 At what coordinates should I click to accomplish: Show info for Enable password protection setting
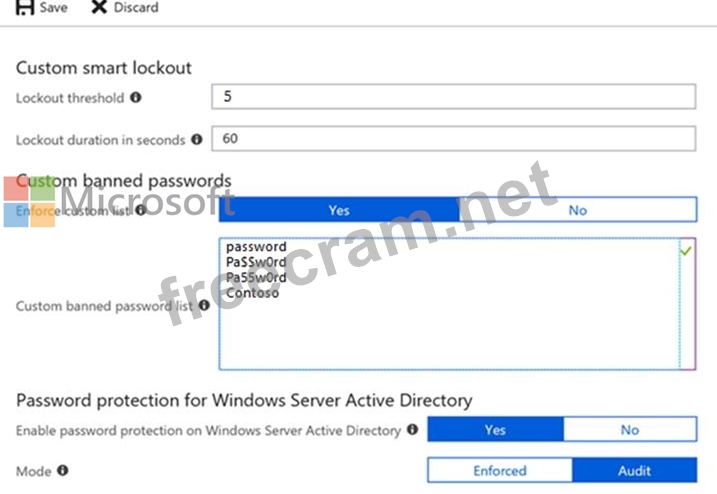(x=412, y=430)
